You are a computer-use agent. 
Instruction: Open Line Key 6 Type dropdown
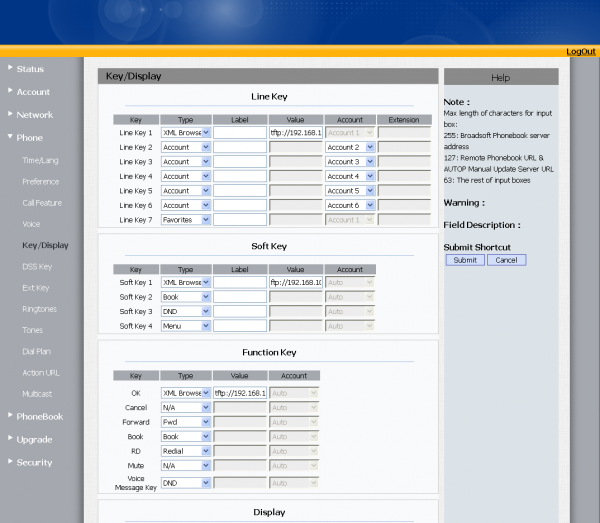(x=186, y=205)
